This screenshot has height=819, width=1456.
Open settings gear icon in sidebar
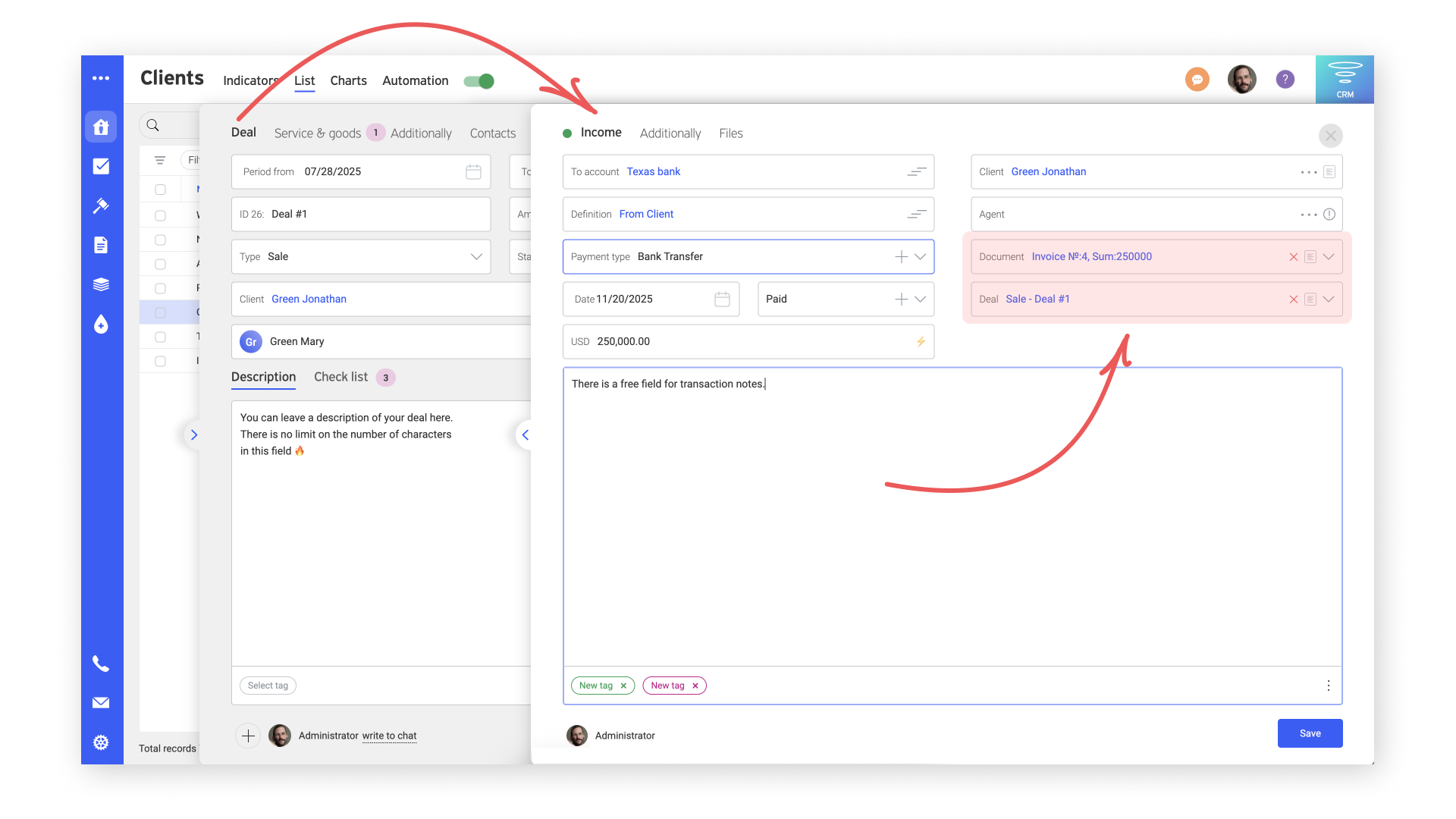(x=101, y=742)
